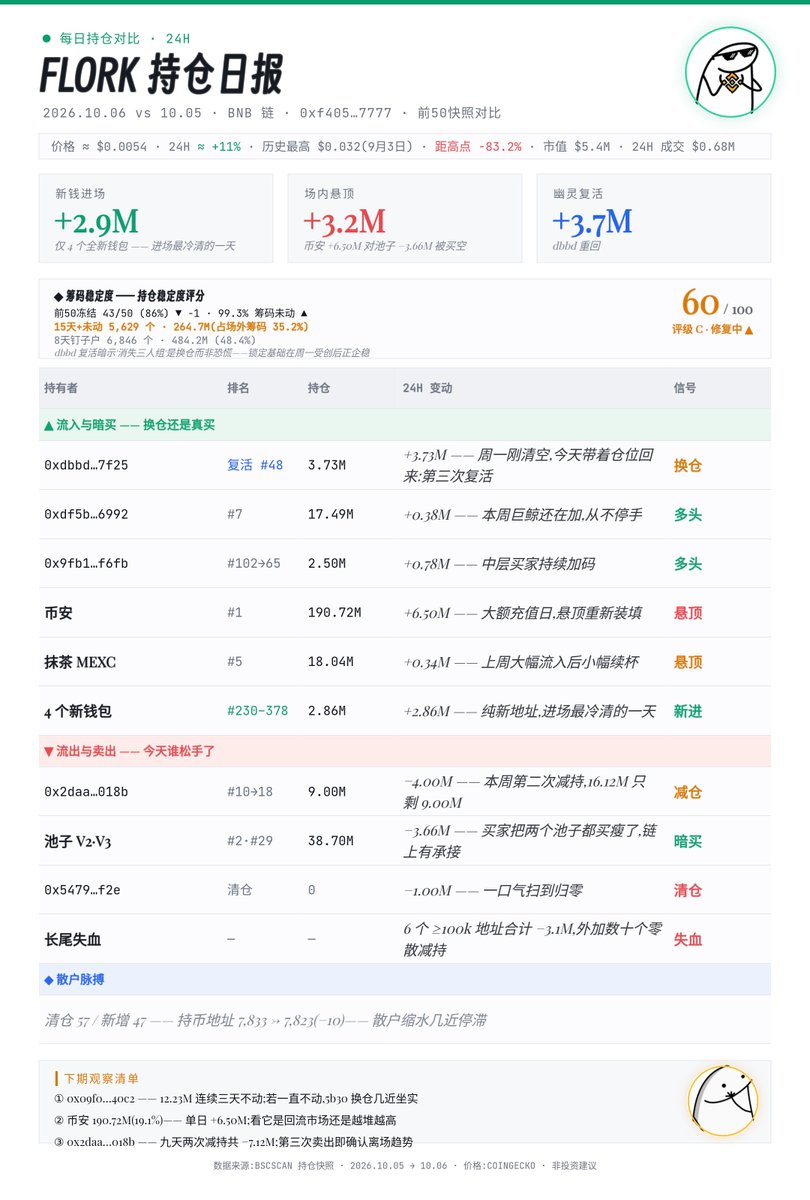Click the 信号 column header
The height and width of the screenshot is (1200, 810).
pos(685,388)
